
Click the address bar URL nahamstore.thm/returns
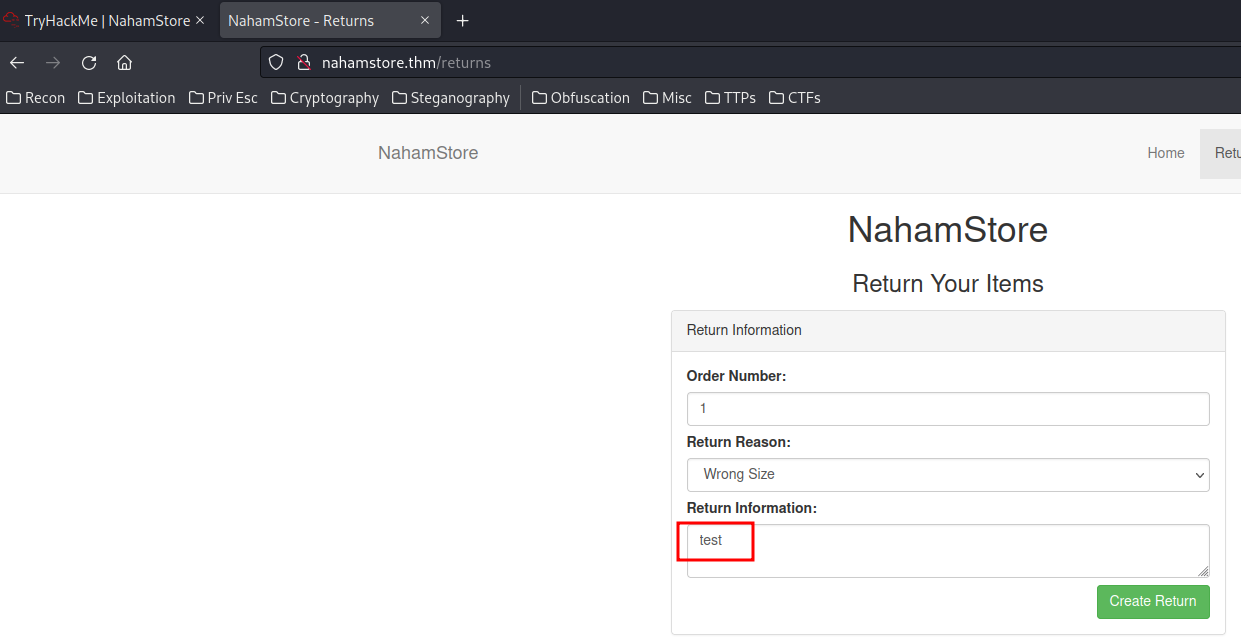pos(406,62)
